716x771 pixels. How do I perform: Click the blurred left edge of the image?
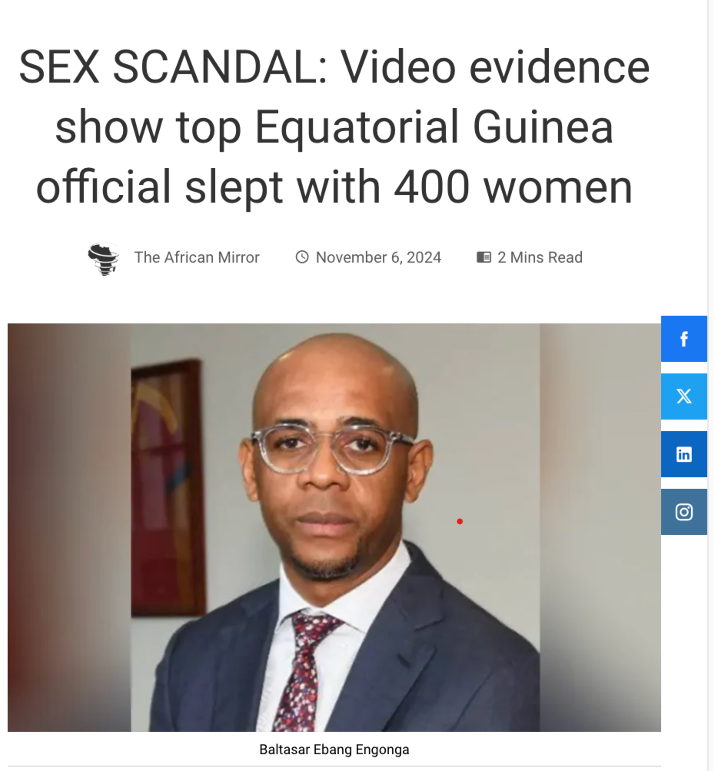pos(69,527)
